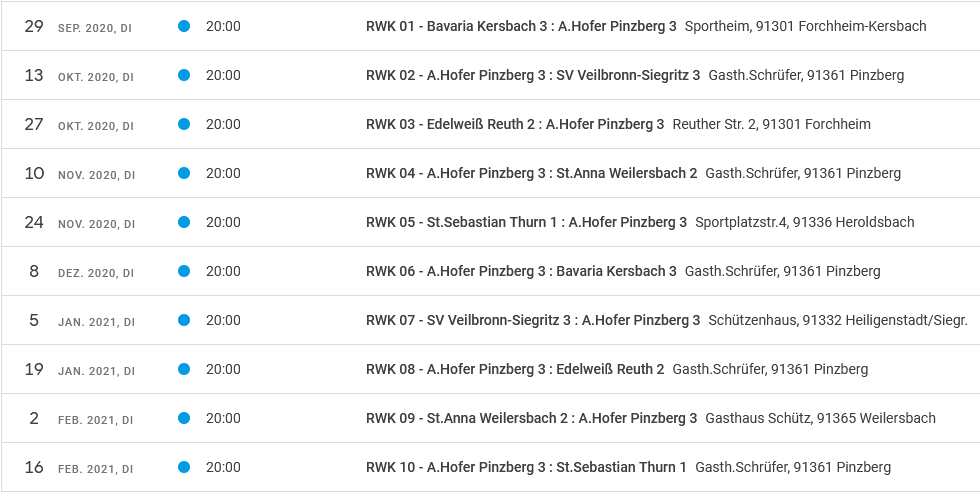Select the blue dot on 19 Jan. 2021 row
The width and height of the screenshot is (980, 492).
point(184,369)
